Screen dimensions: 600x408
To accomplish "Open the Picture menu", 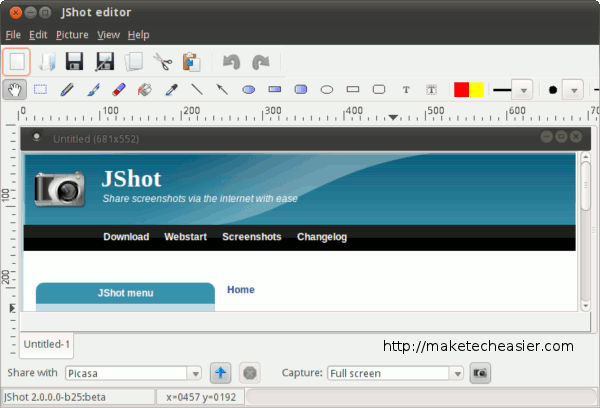I will click(72, 35).
